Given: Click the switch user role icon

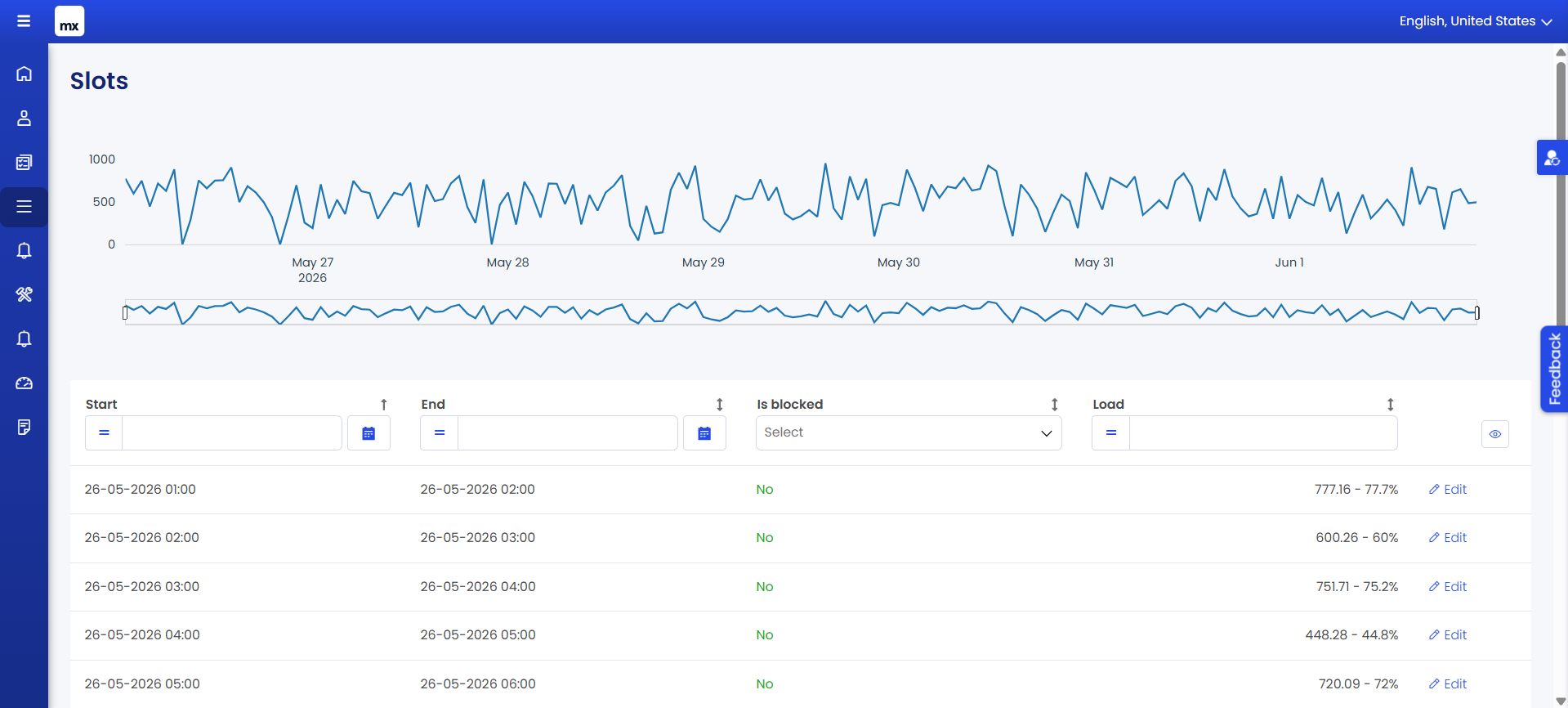Looking at the screenshot, I should 1552,158.
